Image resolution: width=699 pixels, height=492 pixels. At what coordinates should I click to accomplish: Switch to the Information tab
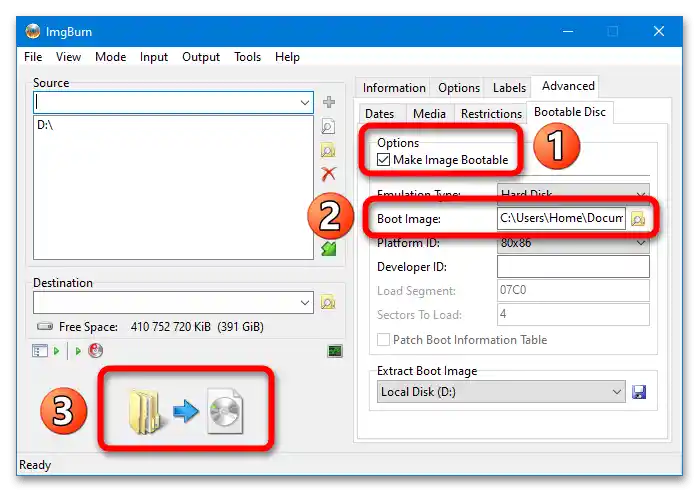click(394, 88)
